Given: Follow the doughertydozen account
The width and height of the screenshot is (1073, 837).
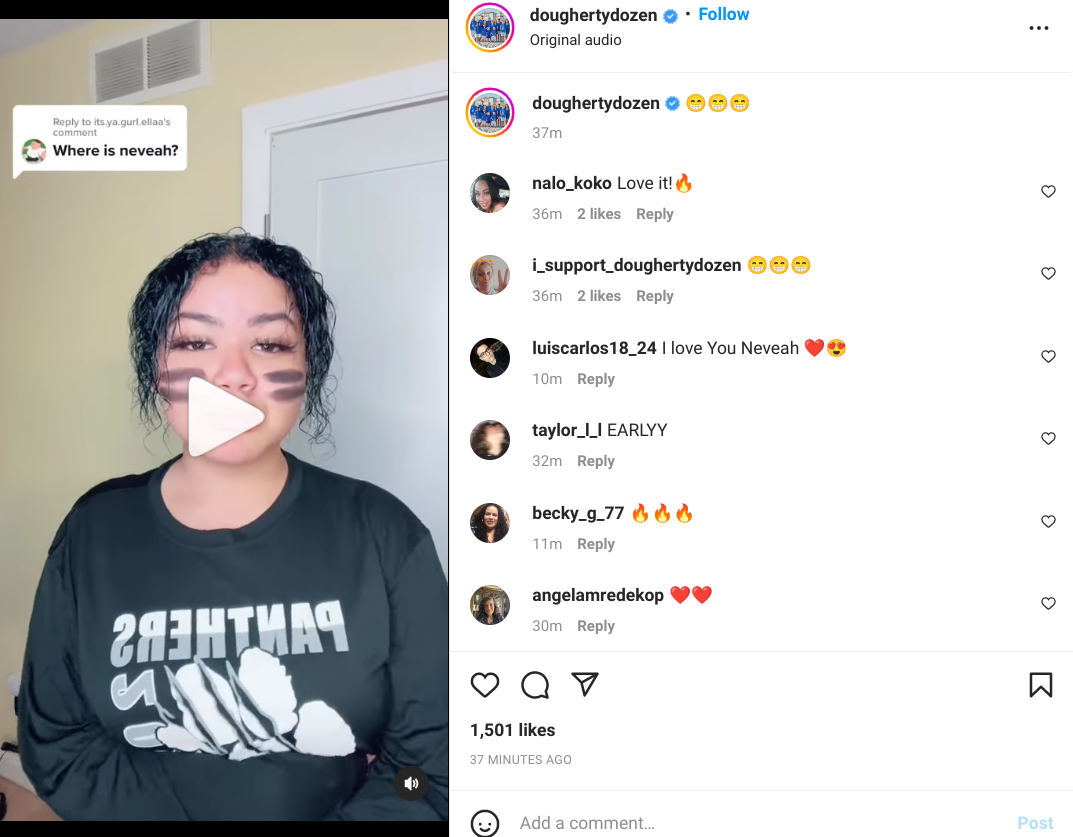Looking at the screenshot, I should [x=723, y=14].
